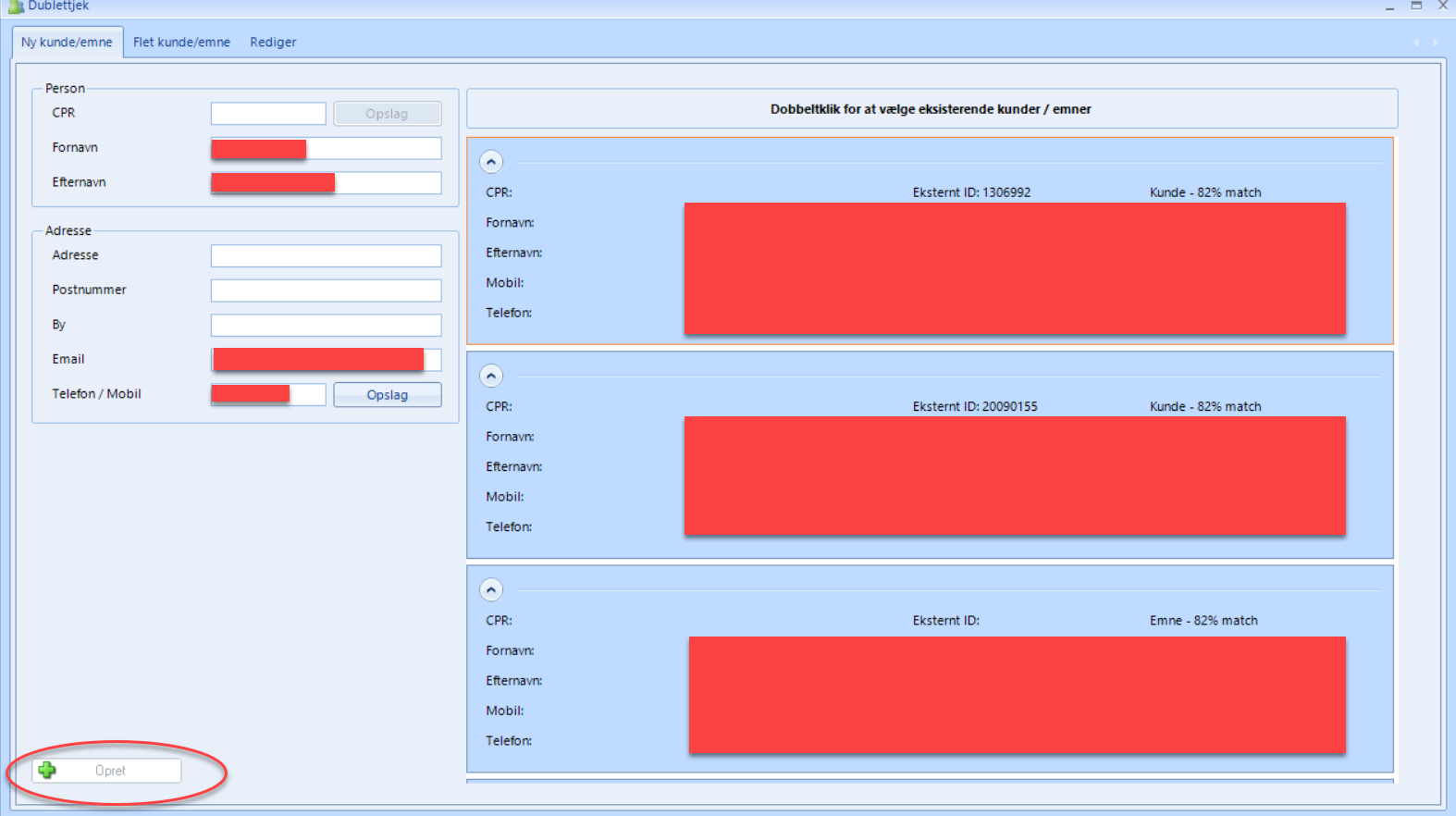The width and height of the screenshot is (1456, 816).
Task: Collapse the match card with Eksternt ID 20090155
Action: click(491, 377)
